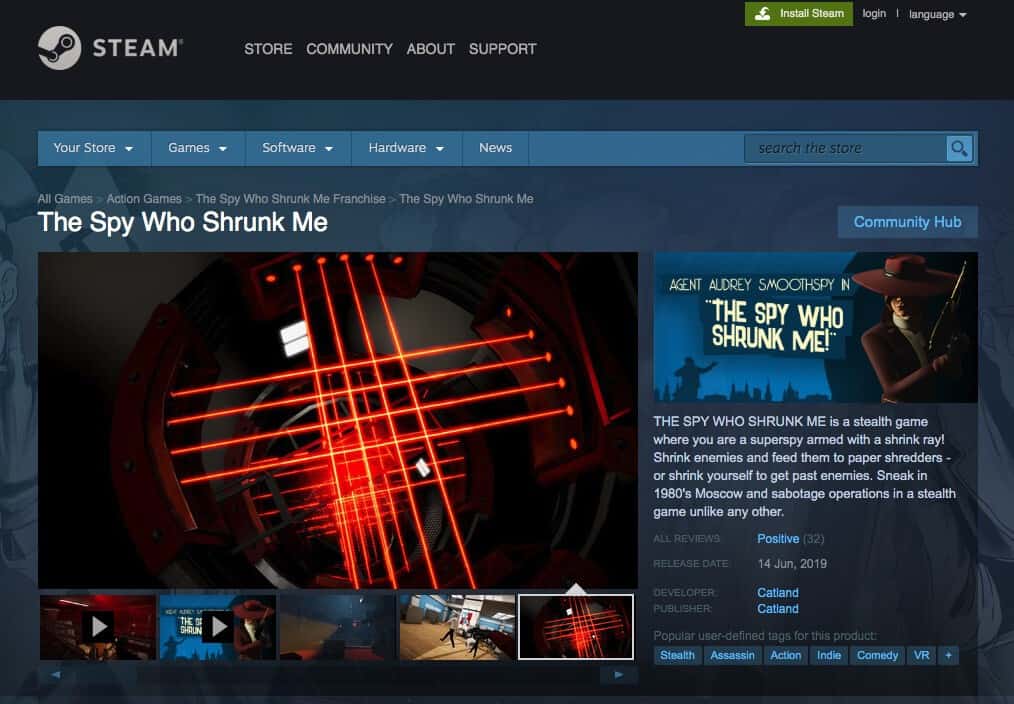Image resolution: width=1014 pixels, height=704 pixels.
Task: Expand the Games dropdown menu
Action: [x=198, y=148]
